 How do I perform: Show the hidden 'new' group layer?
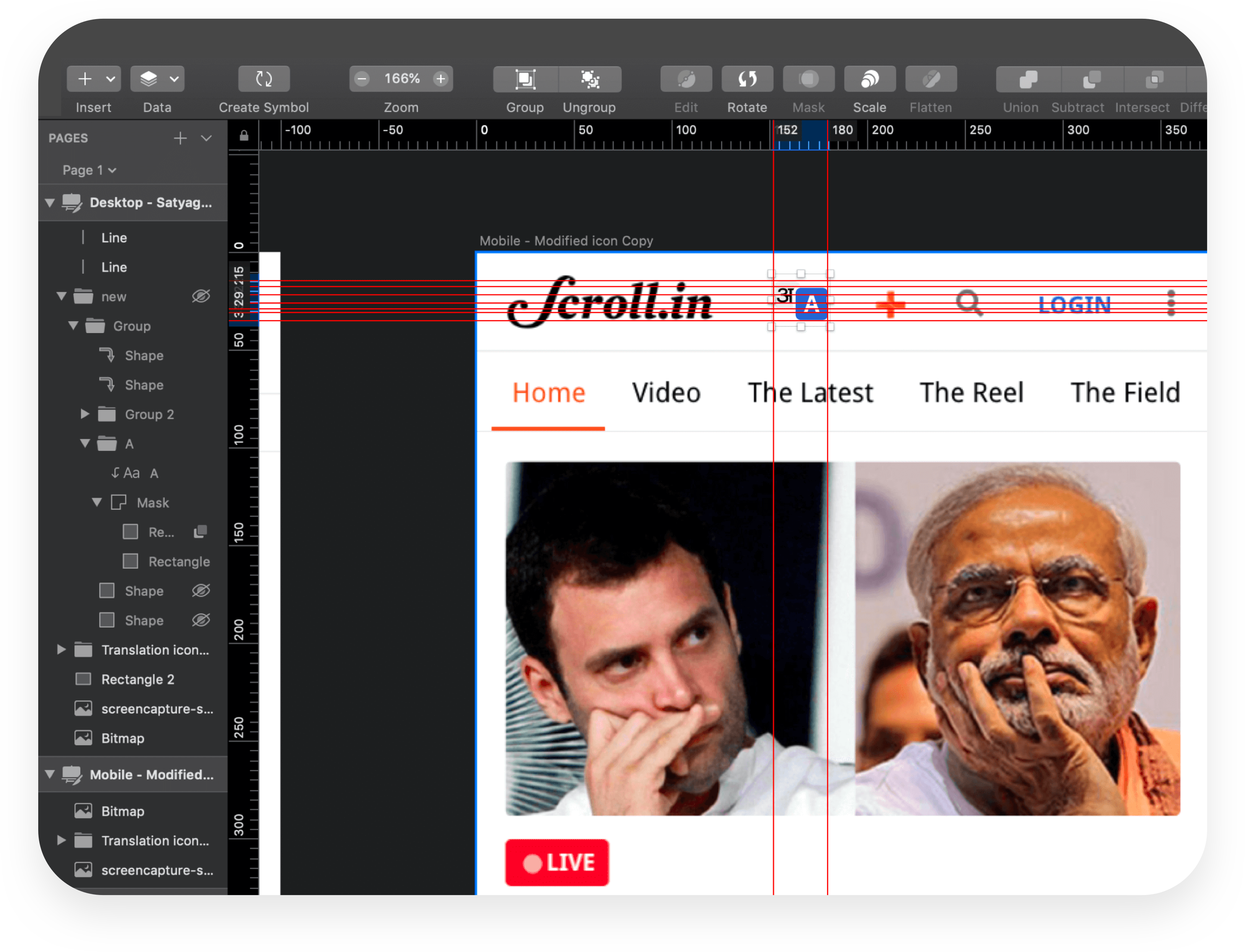click(201, 296)
